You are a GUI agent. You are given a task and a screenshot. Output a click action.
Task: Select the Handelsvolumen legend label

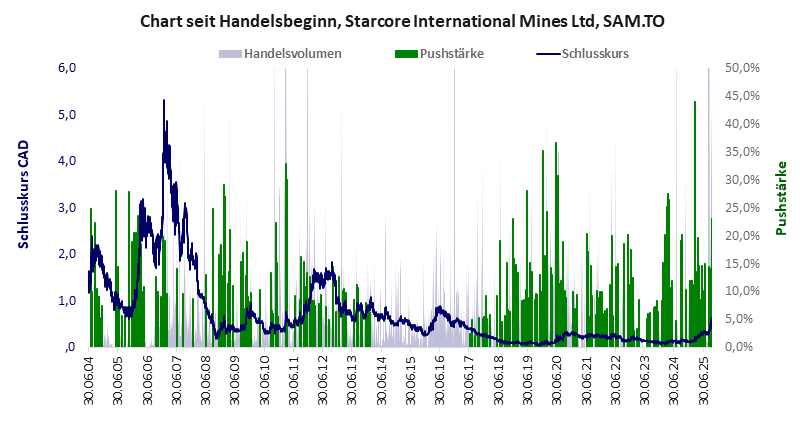(294, 54)
